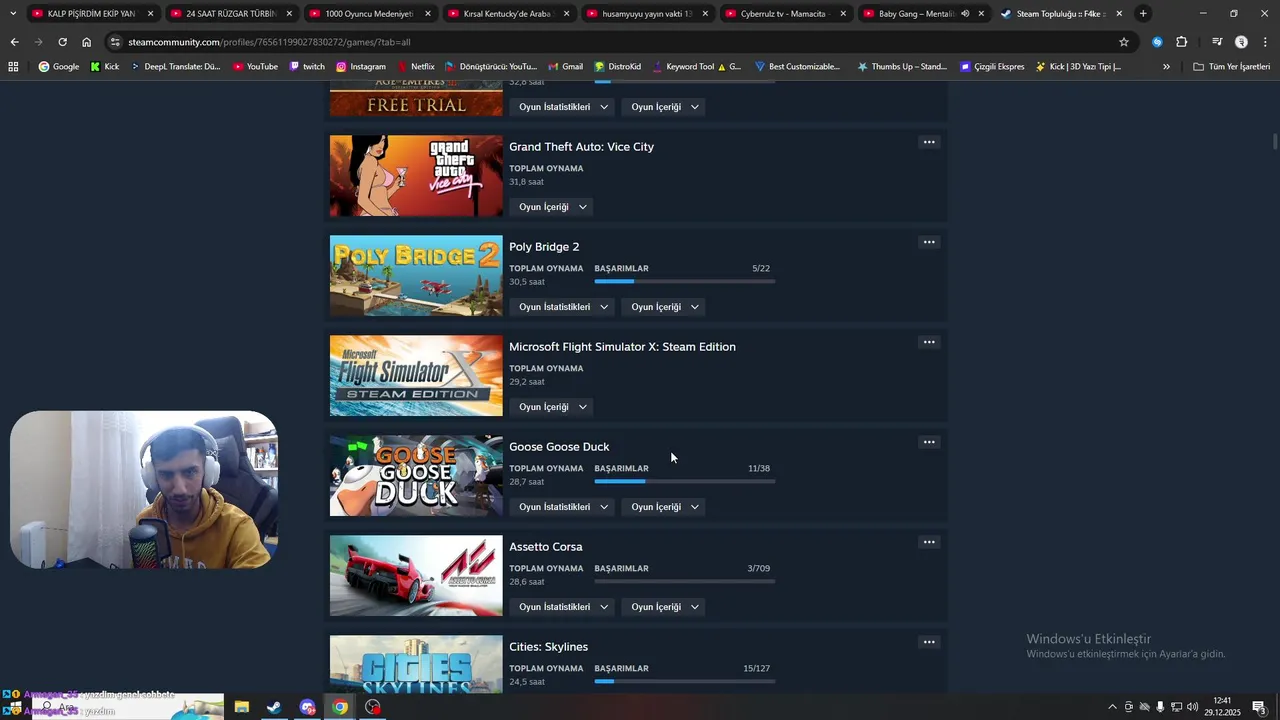
Task: Open notification center in system tray
Action: [1260, 707]
